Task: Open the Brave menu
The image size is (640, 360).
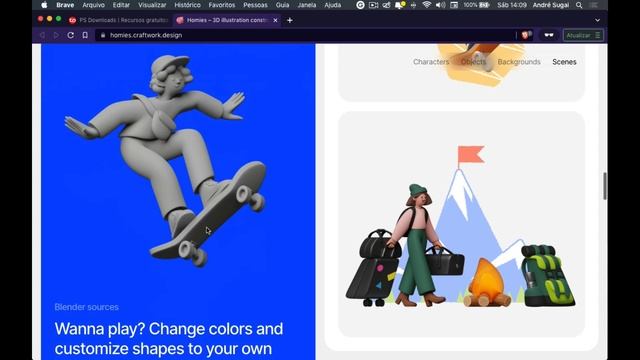Action: [x=65, y=5]
